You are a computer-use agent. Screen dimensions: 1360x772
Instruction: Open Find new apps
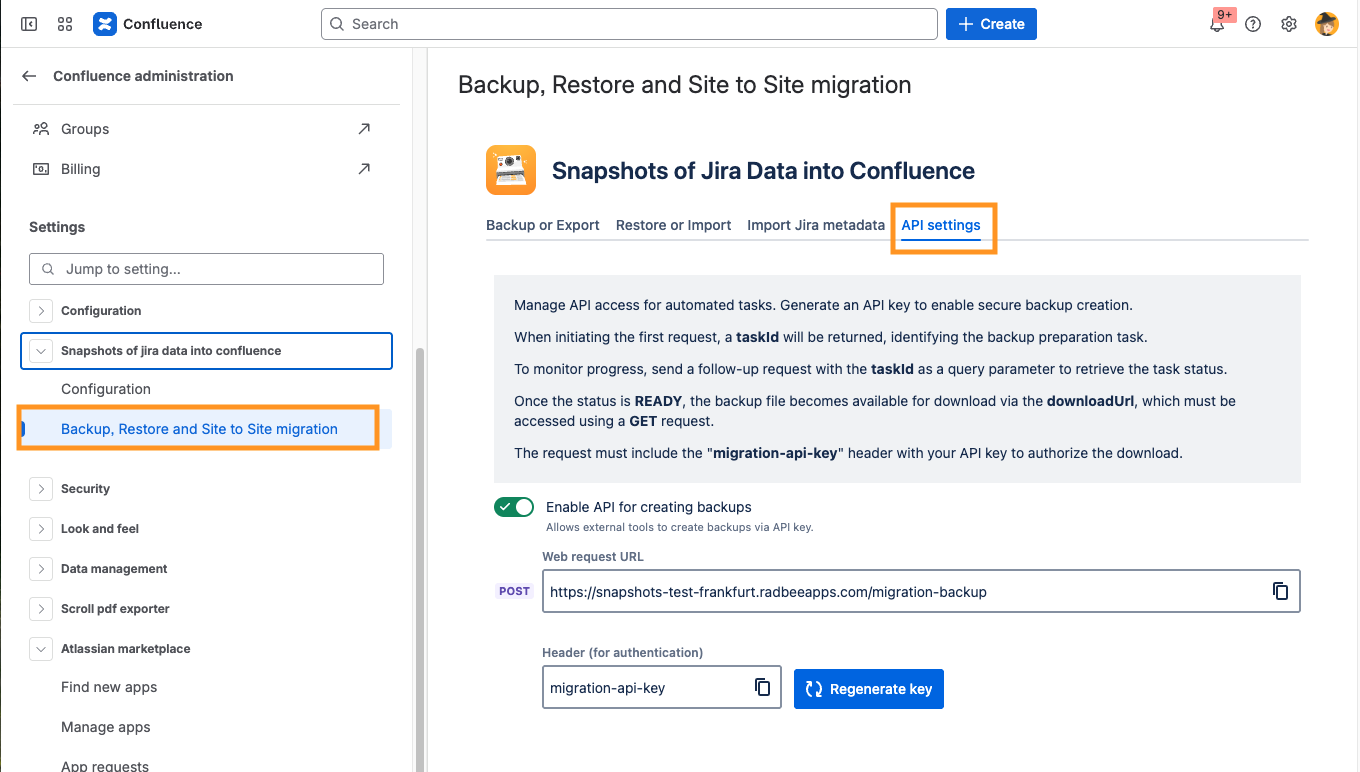click(x=109, y=687)
